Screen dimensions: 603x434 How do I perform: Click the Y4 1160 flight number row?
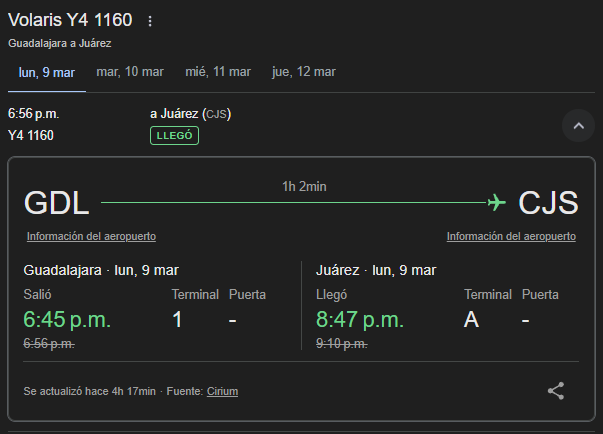click(31, 135)
